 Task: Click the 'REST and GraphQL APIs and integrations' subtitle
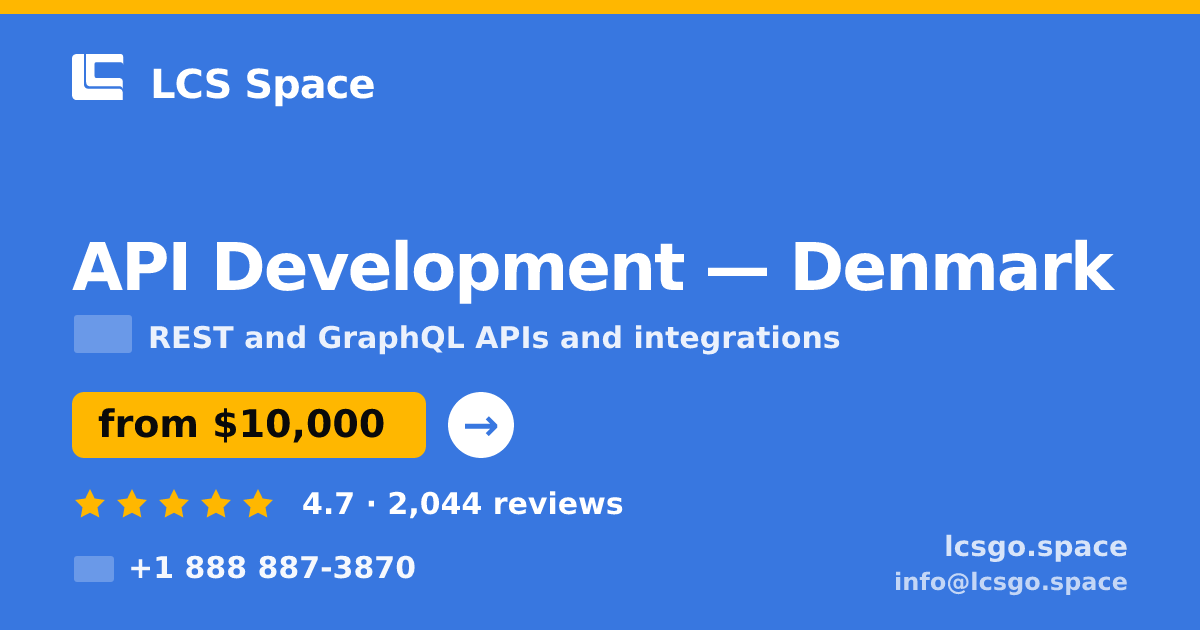pos(494,338)
